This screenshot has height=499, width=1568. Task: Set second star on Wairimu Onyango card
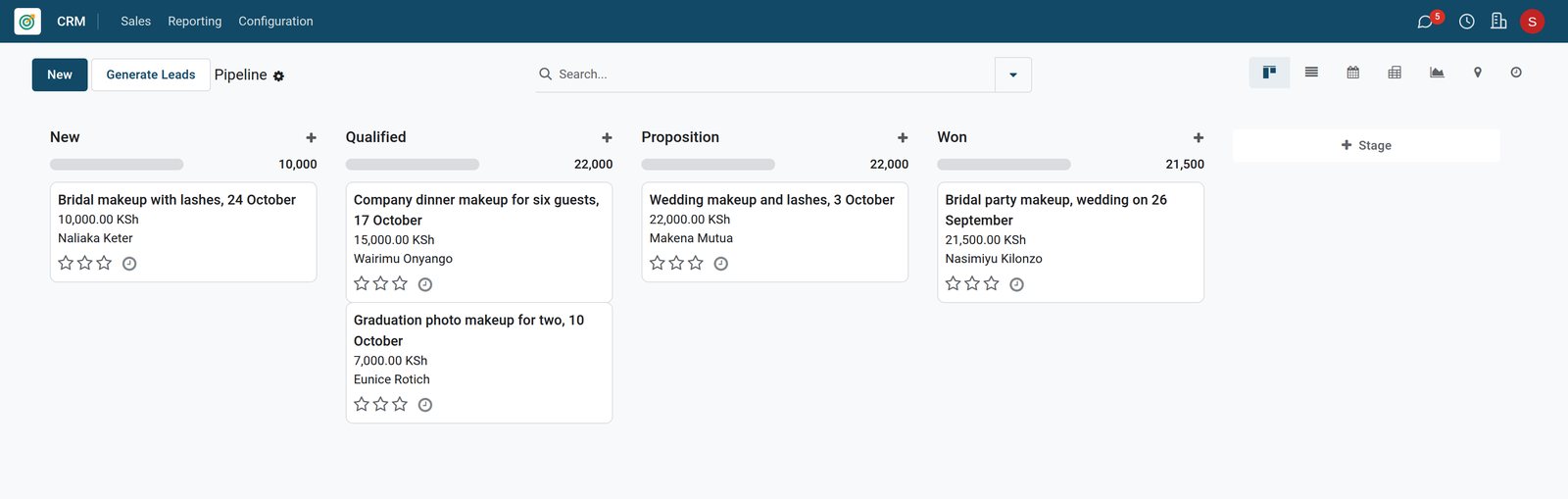(x=380, y=283)
